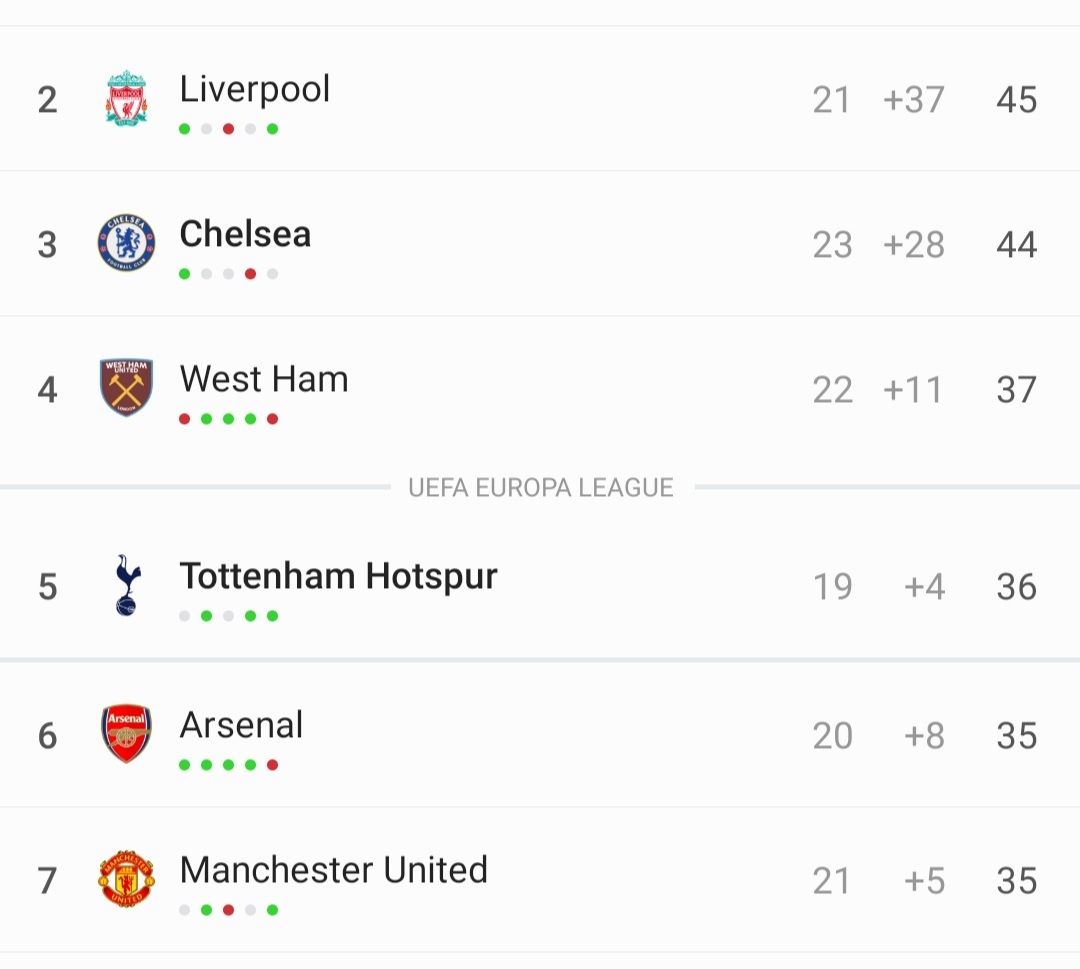This screenshot has width=1080, height=969.
Task: Tap Chelsea's red loss form dot
Action: click(251, 274)
